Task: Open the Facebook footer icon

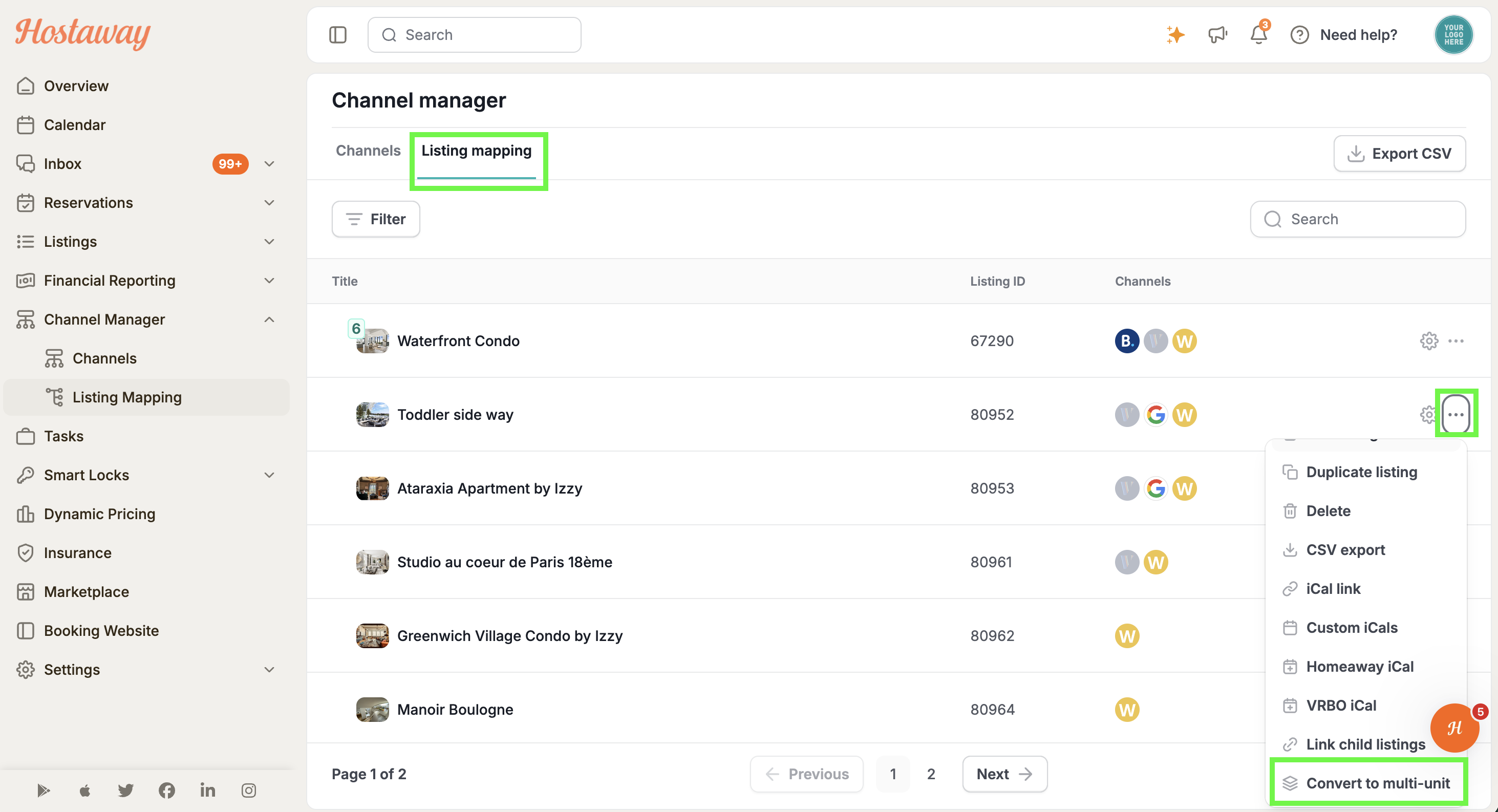Action: pyautogui.click(x=167, y=790)
